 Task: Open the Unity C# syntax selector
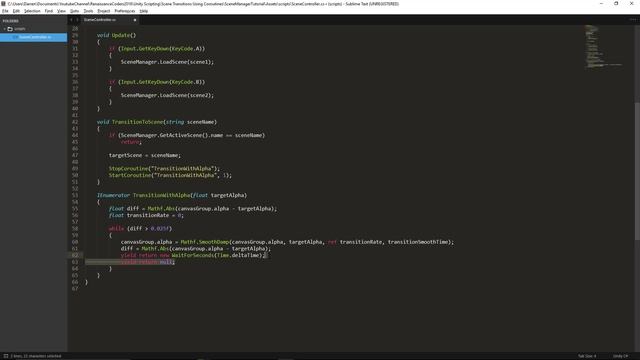click(x=620, y=356)
